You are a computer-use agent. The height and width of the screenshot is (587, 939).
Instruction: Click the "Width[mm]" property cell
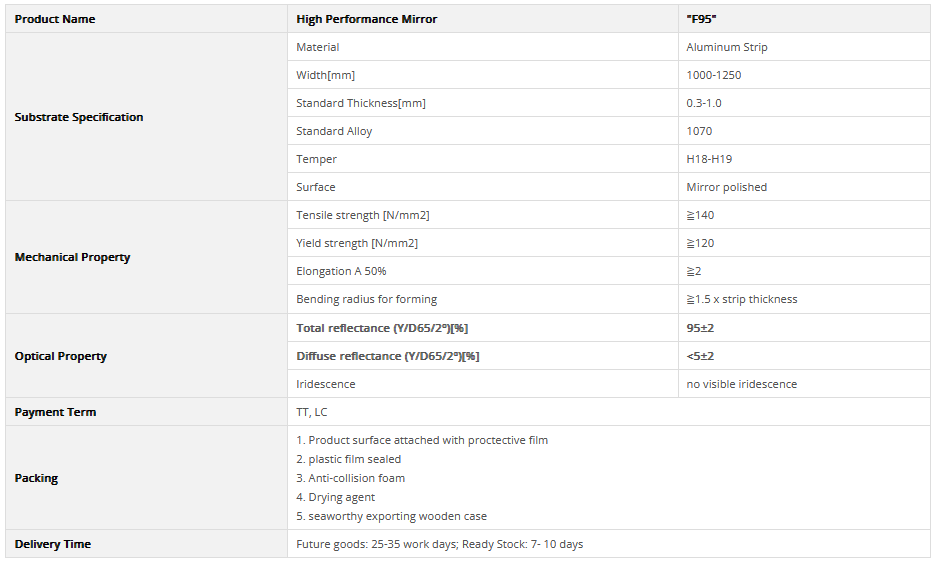[325, 75]
